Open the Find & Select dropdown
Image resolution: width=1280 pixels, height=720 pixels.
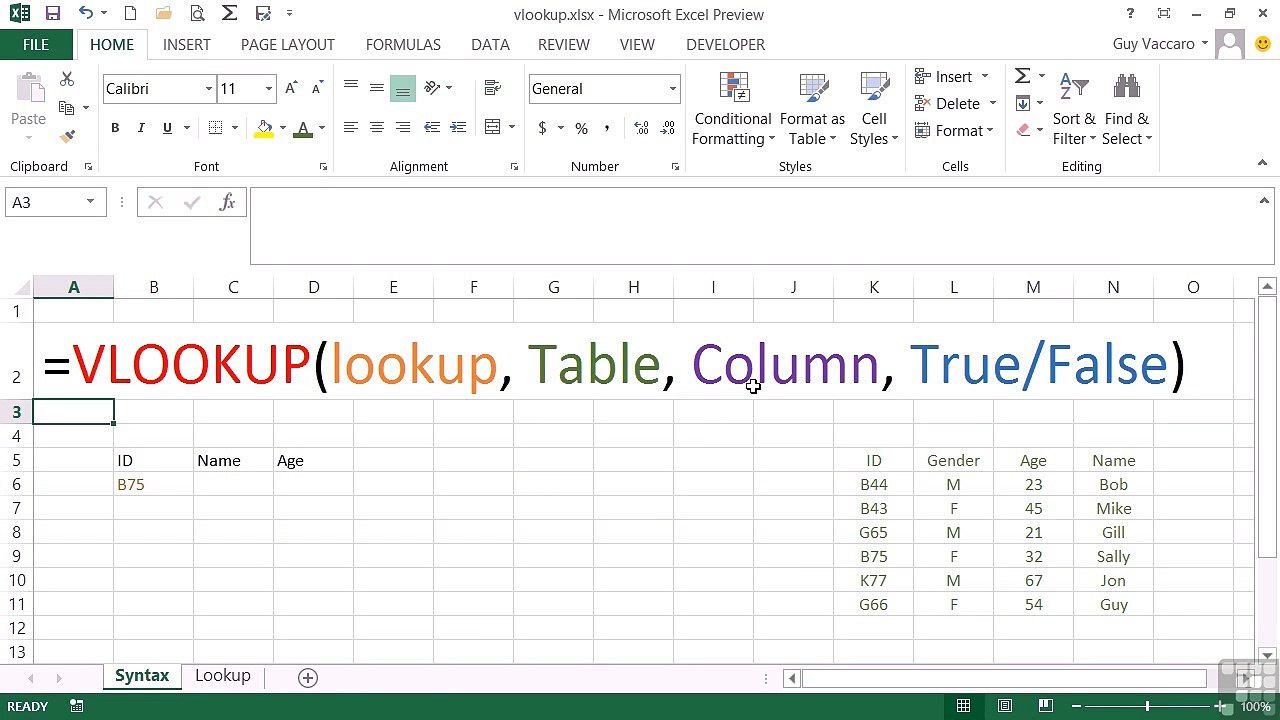[x=1127, y=110]
